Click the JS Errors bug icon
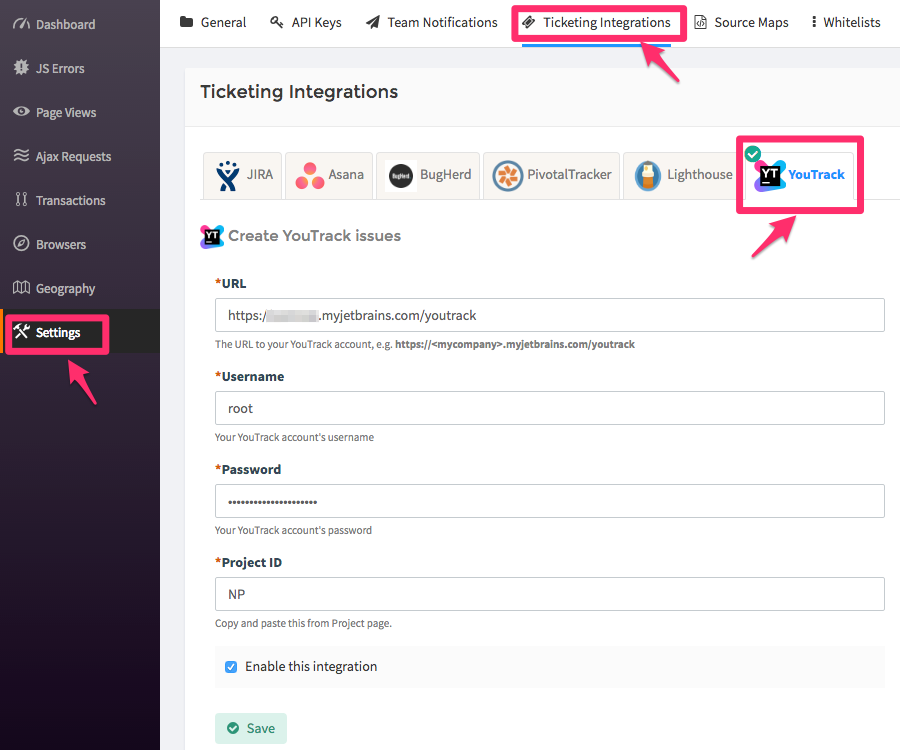The image size is (900, 750). 21,68
